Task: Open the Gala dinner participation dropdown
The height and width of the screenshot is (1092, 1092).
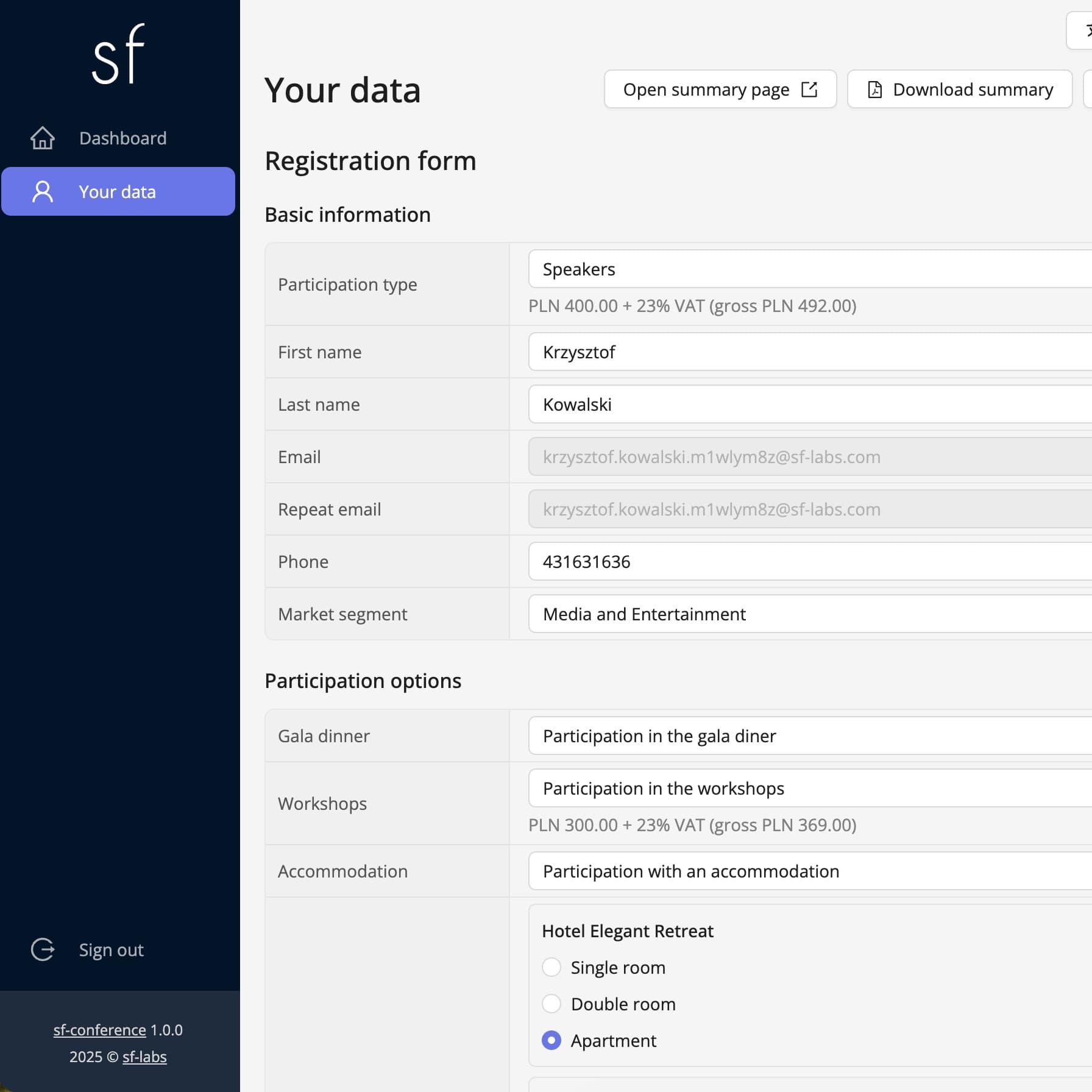Action: [x=792, y=736]
